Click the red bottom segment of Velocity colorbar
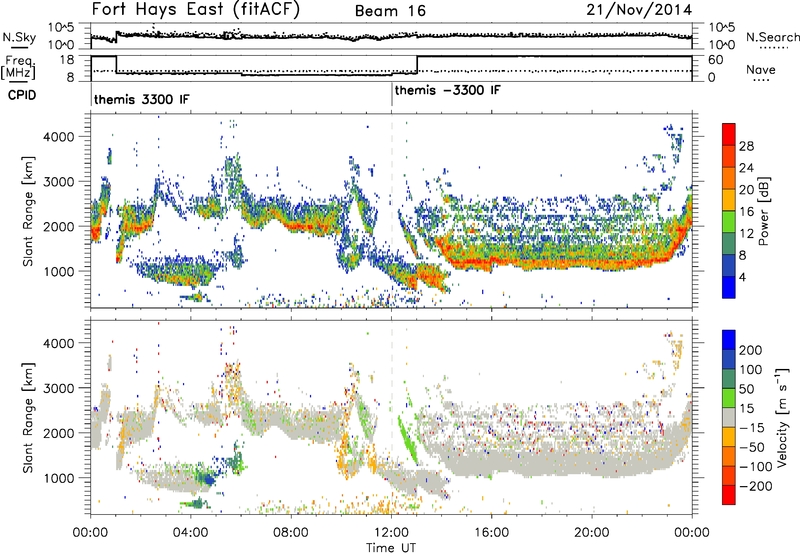 coord(729,495)
